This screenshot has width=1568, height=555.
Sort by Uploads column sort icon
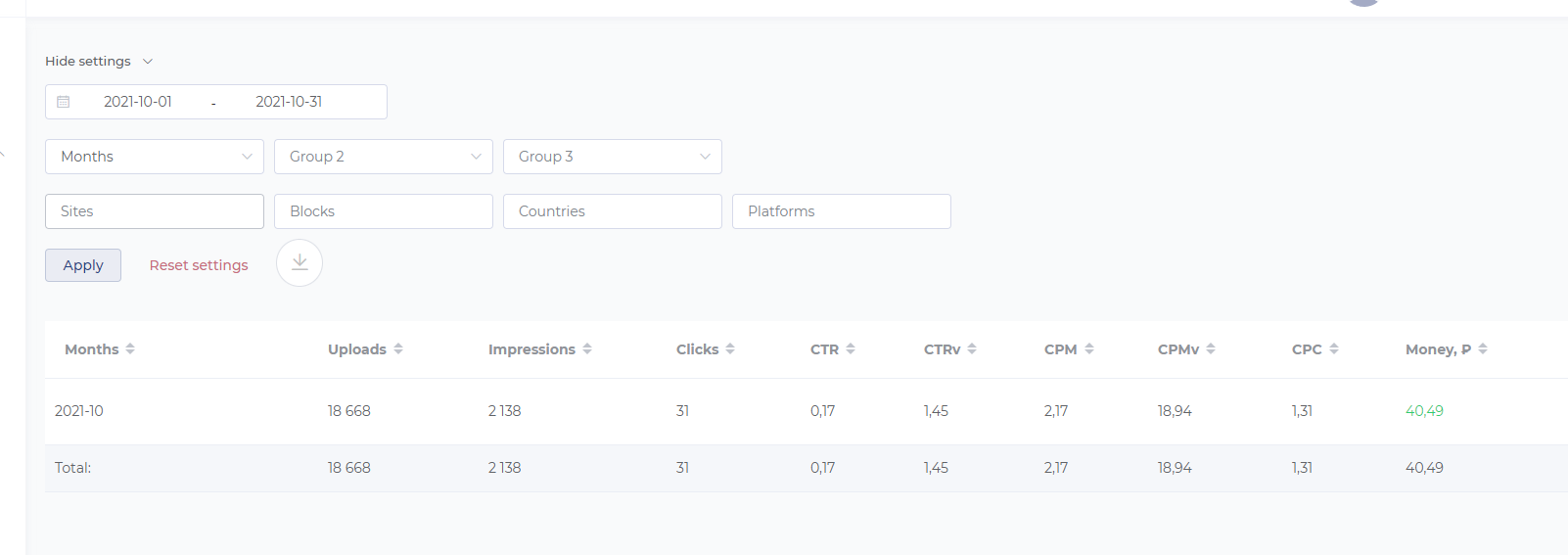pos(398,349)
